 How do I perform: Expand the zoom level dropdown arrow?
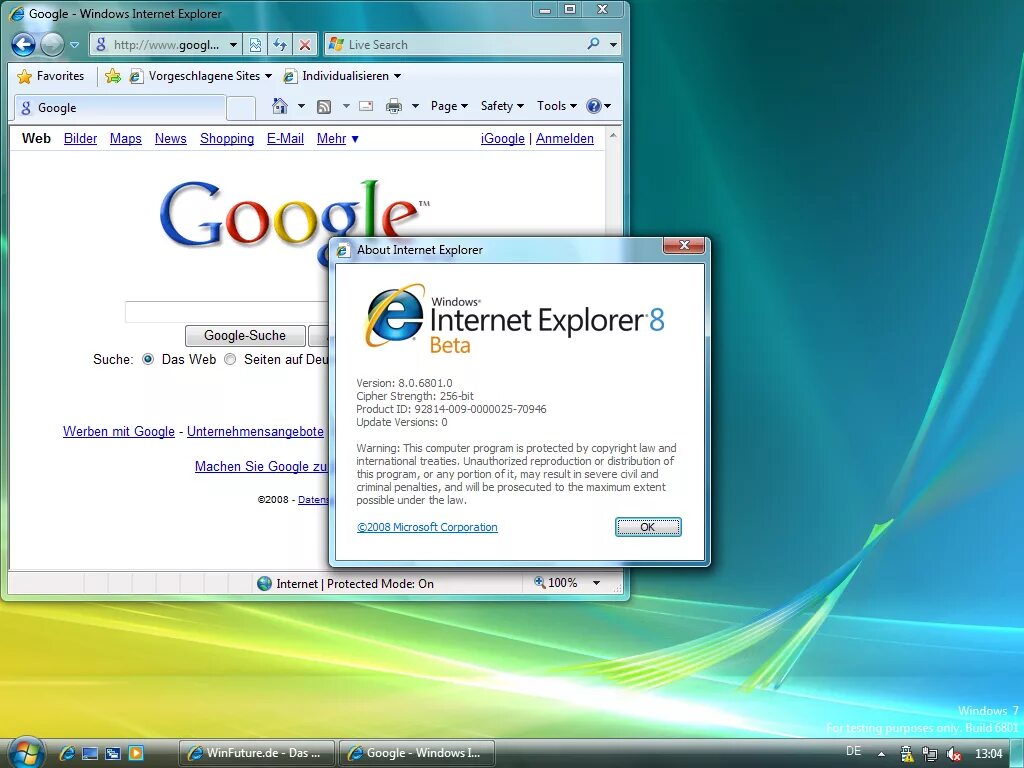[596, 583]
